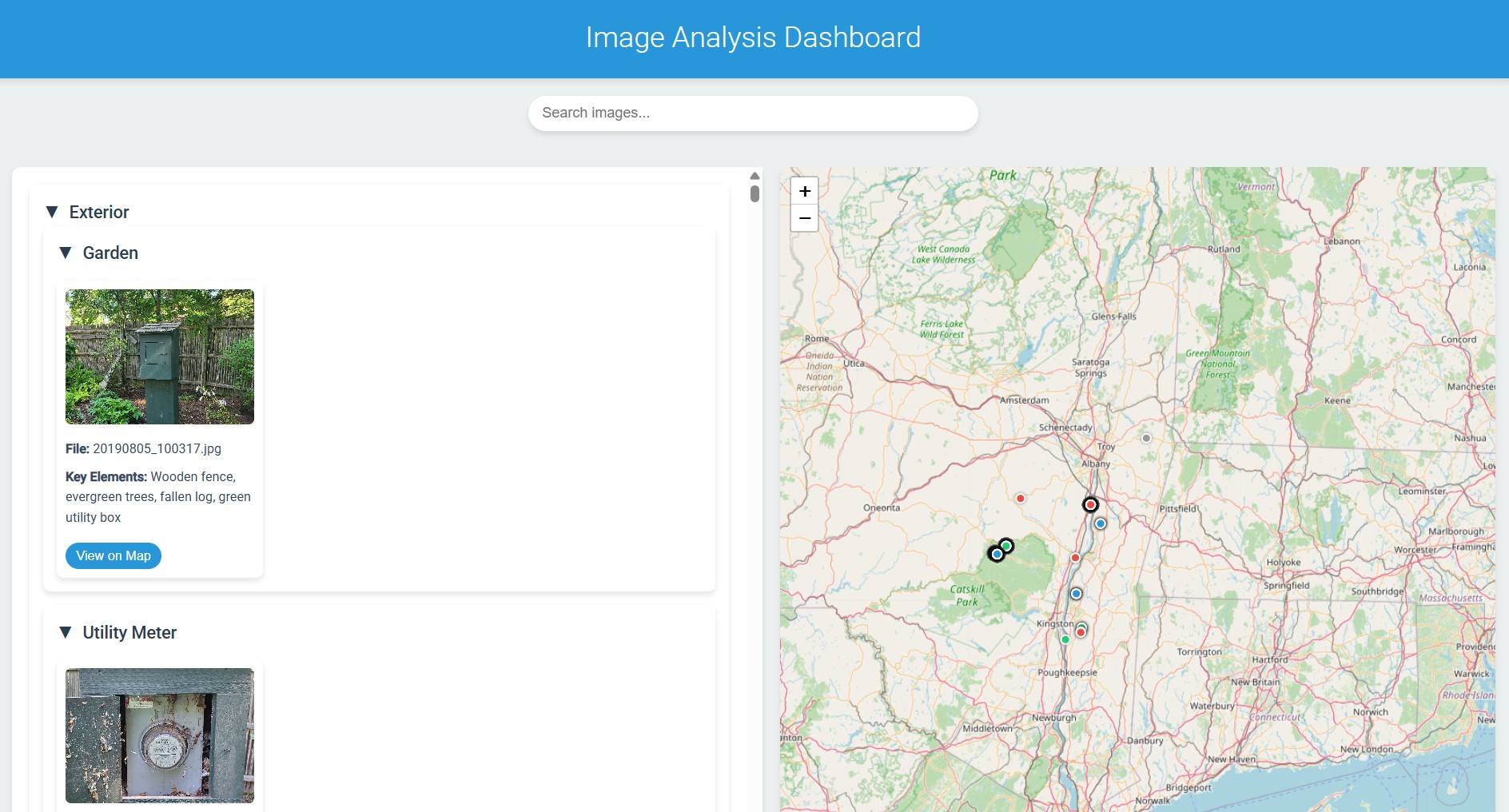
Task: Click the red marker near Oneonta
Action: pos(1021,498)
